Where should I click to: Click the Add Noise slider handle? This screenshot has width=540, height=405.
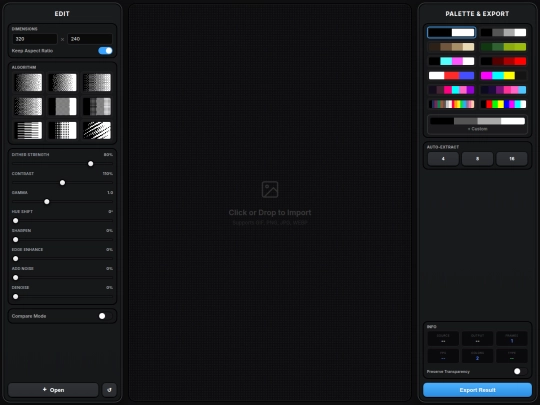[x=15, y=277]
